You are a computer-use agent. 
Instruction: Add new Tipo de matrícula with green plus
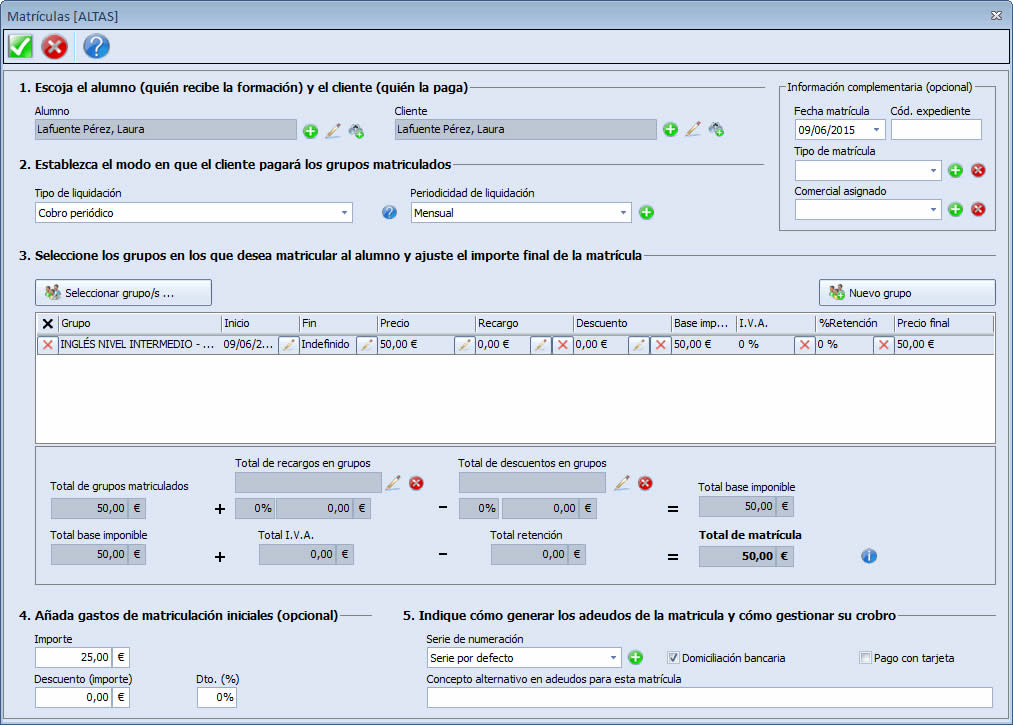[x=956, y=170]
